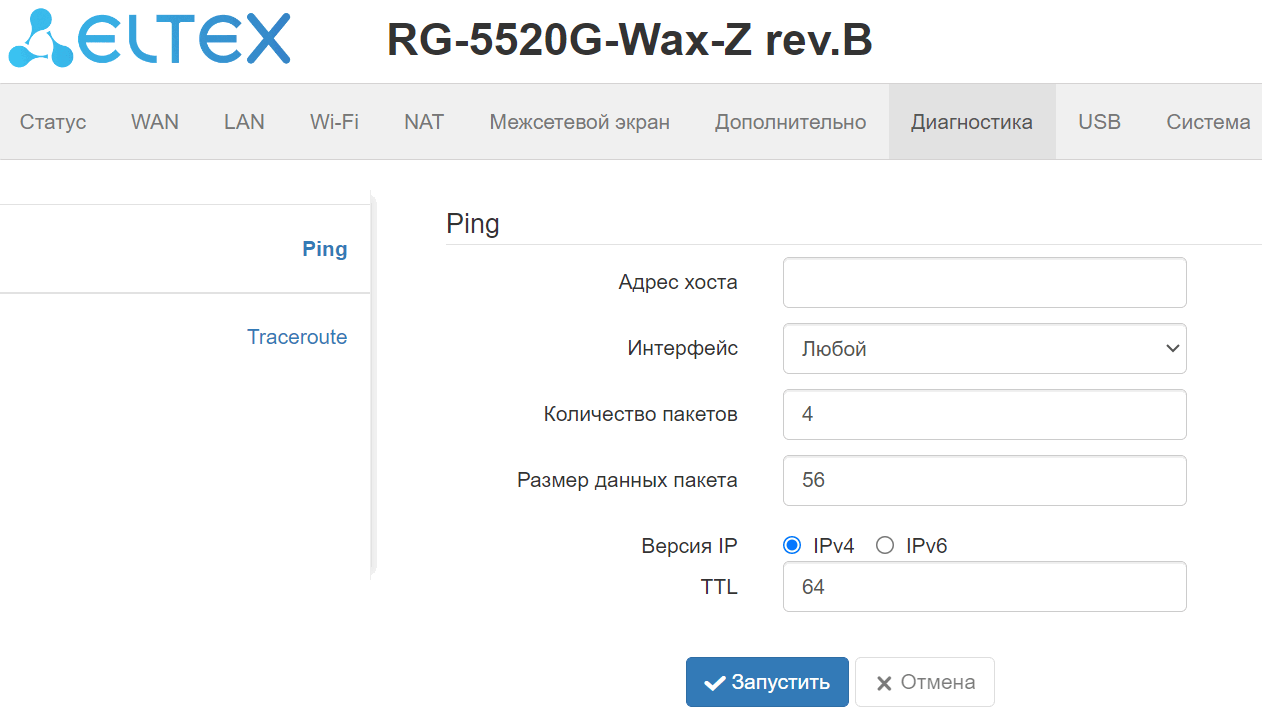Open the USB tab
The width and height of the screenshot is (1262, 719).
(1099, 122)
